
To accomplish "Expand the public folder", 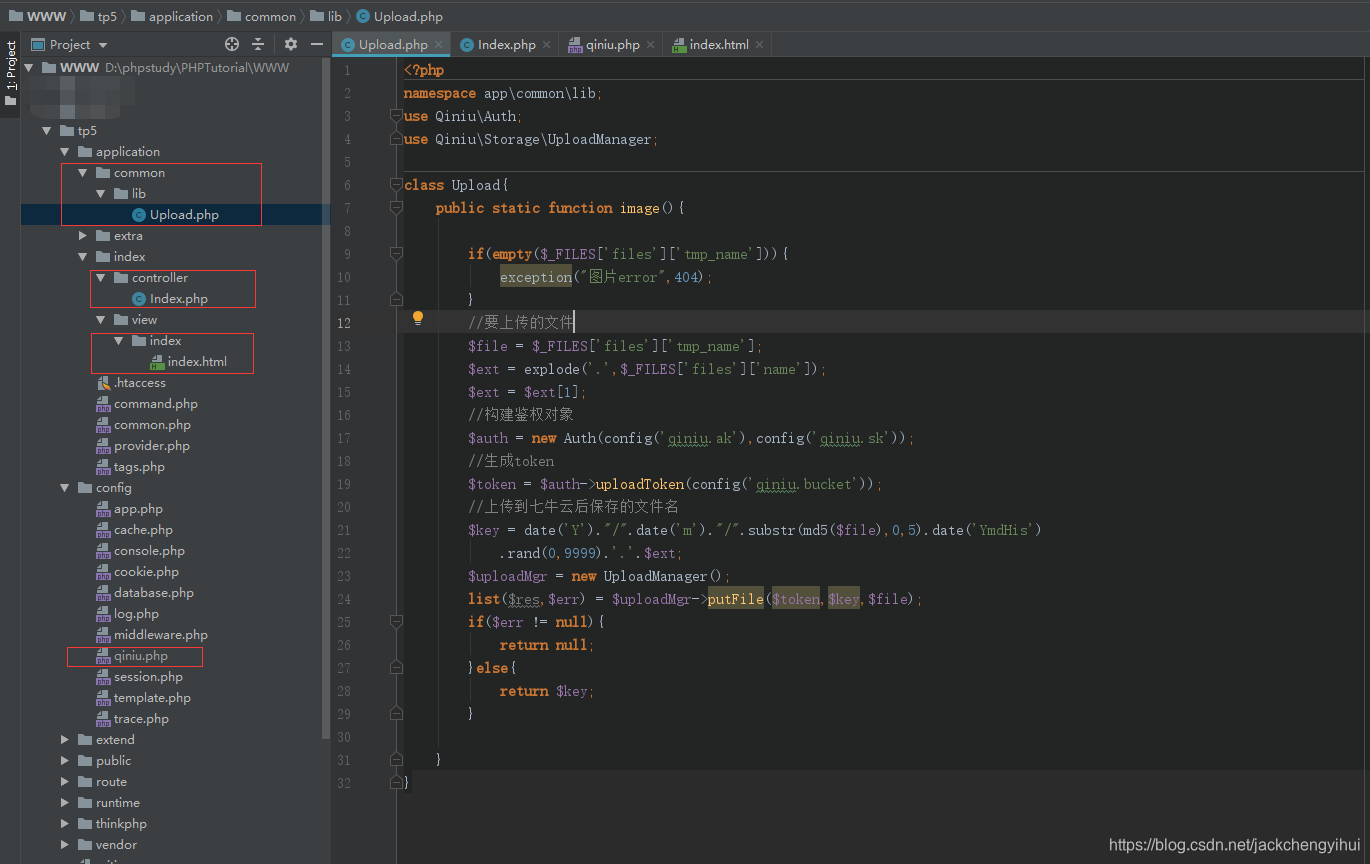I will coord(65,761).
